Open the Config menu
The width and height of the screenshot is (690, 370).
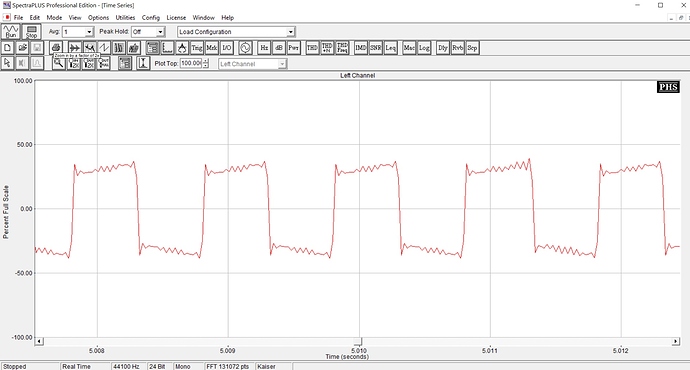coord(150,18)
